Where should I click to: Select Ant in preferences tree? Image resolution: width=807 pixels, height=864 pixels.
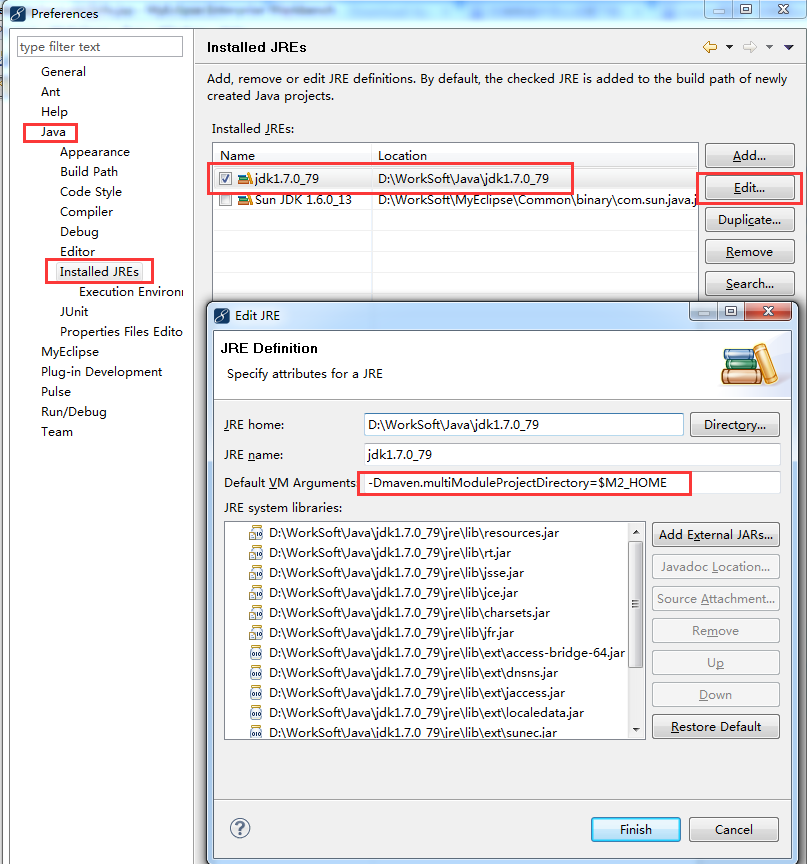pos(51,91)
